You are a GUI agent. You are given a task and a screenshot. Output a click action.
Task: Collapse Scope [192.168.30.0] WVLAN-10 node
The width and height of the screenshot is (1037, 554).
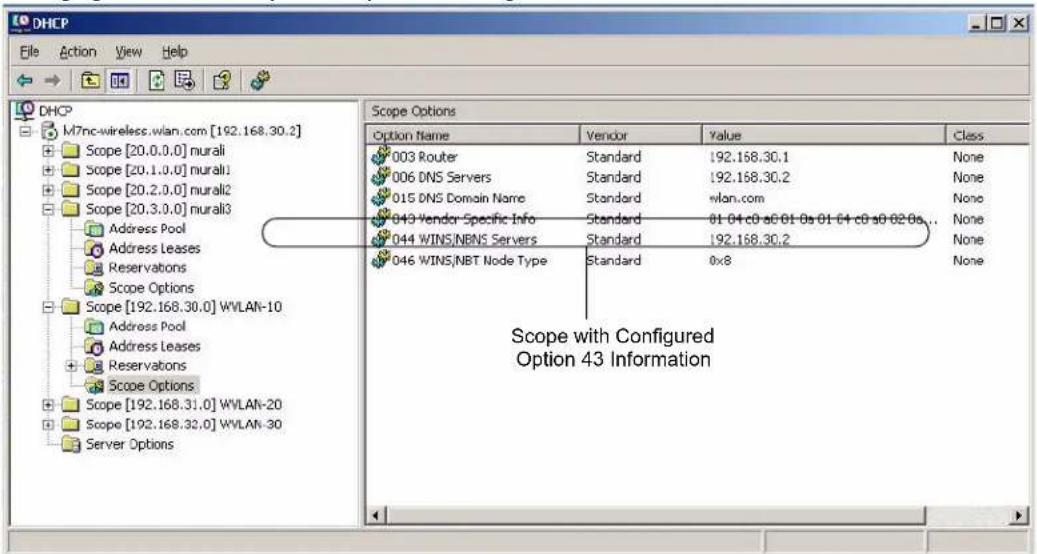pos(48,307)
